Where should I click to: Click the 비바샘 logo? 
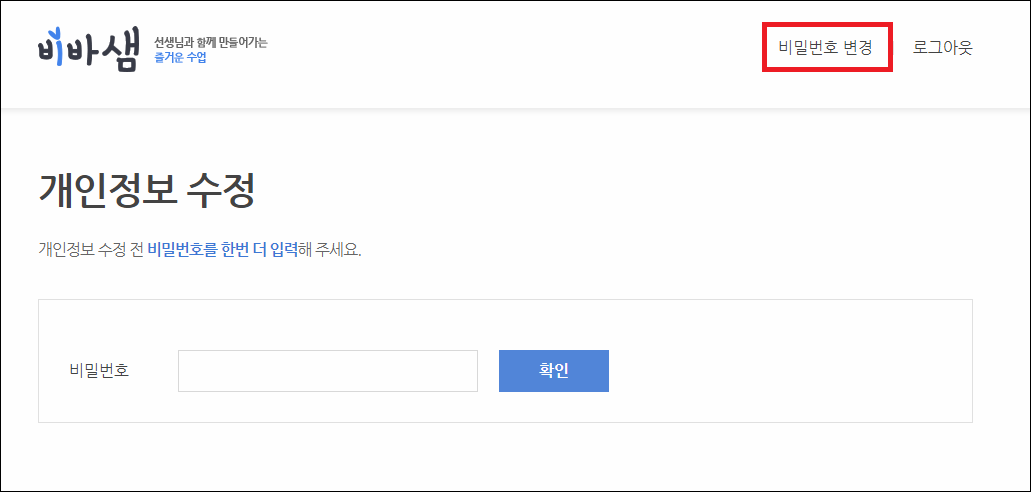88,49
